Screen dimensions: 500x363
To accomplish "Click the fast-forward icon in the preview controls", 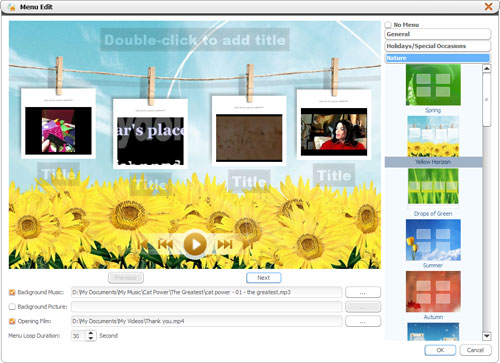I will (225, 244).
